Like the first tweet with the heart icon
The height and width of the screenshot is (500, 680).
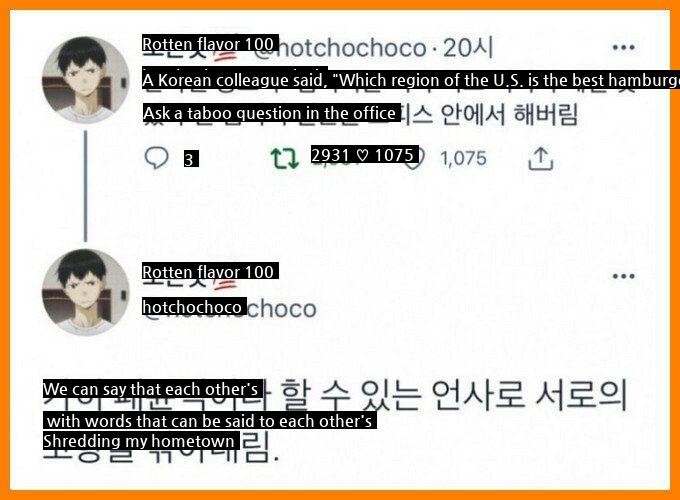pos(413,157)
